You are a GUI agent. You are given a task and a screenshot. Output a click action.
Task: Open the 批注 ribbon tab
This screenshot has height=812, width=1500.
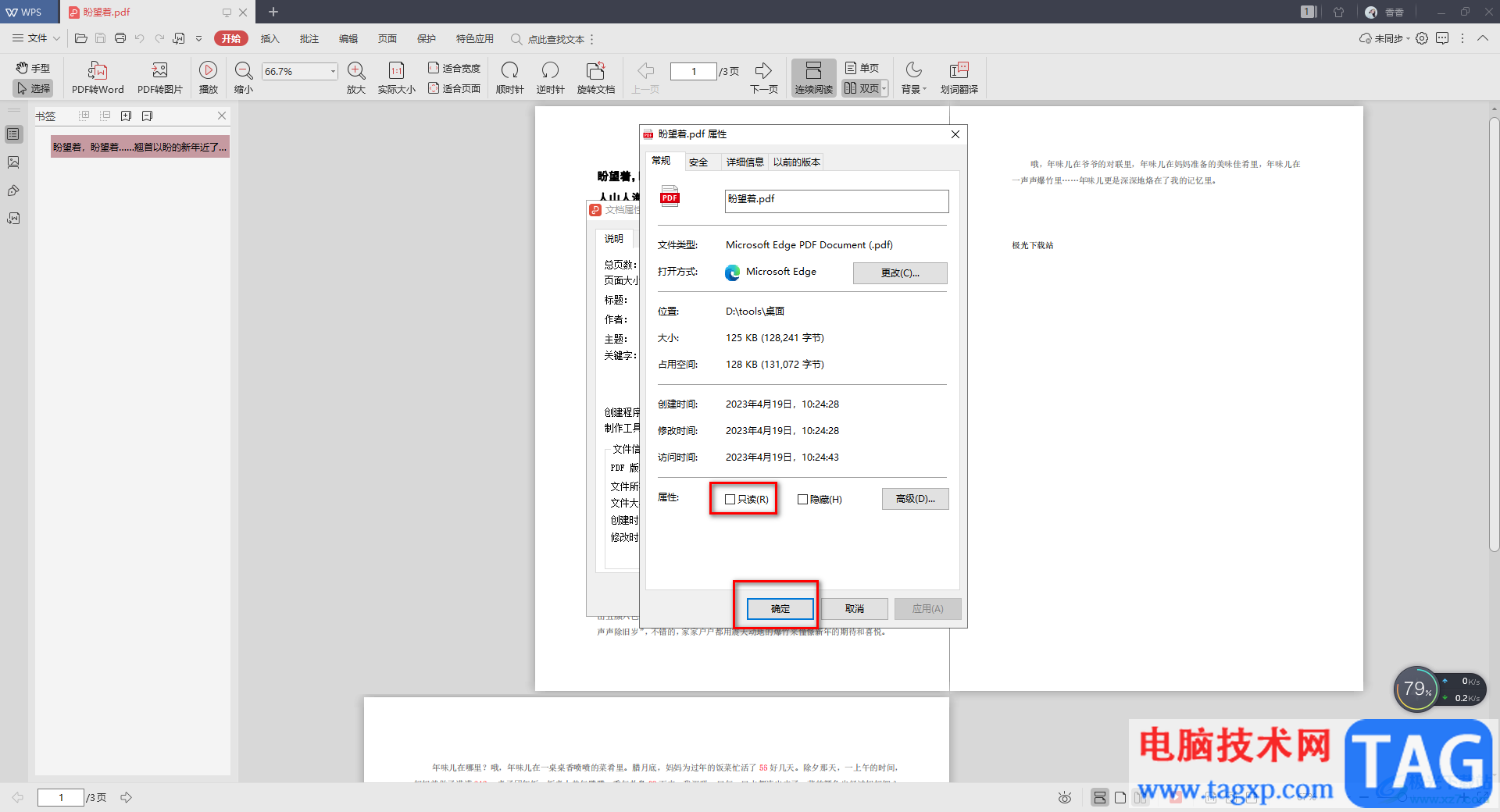[309, 38]
